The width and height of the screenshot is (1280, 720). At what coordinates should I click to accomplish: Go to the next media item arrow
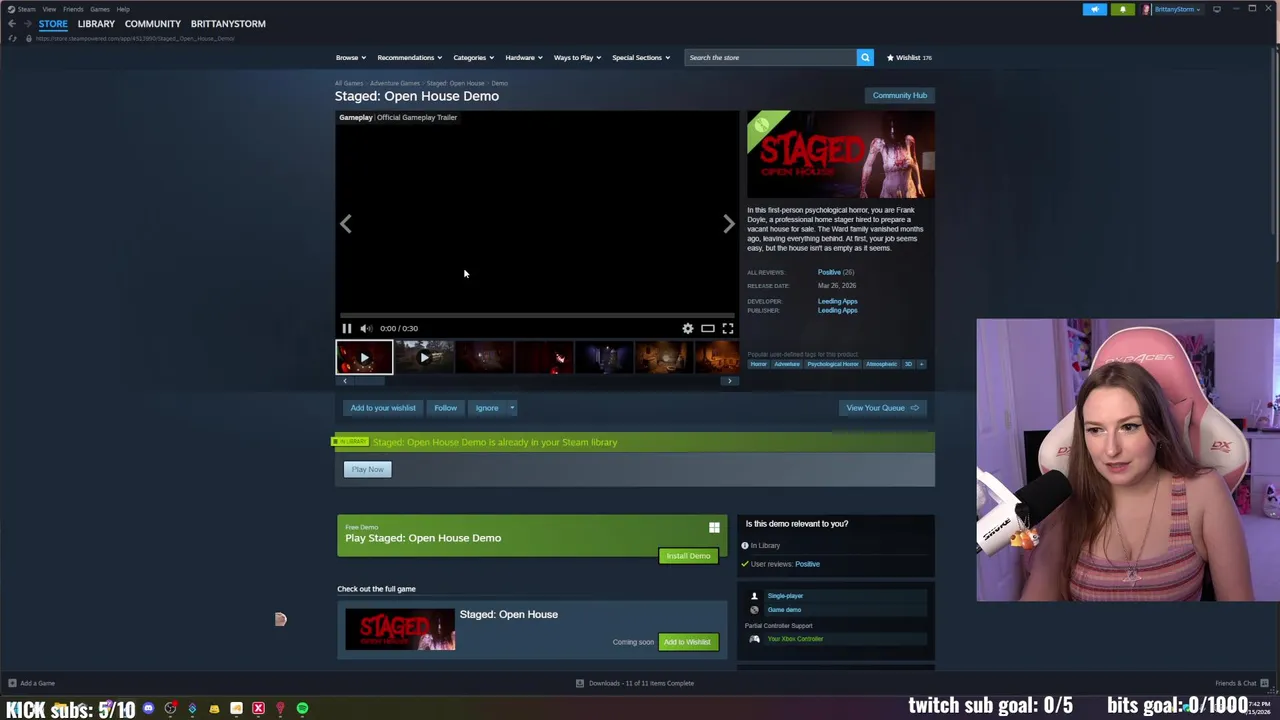(x=729, y=224)
